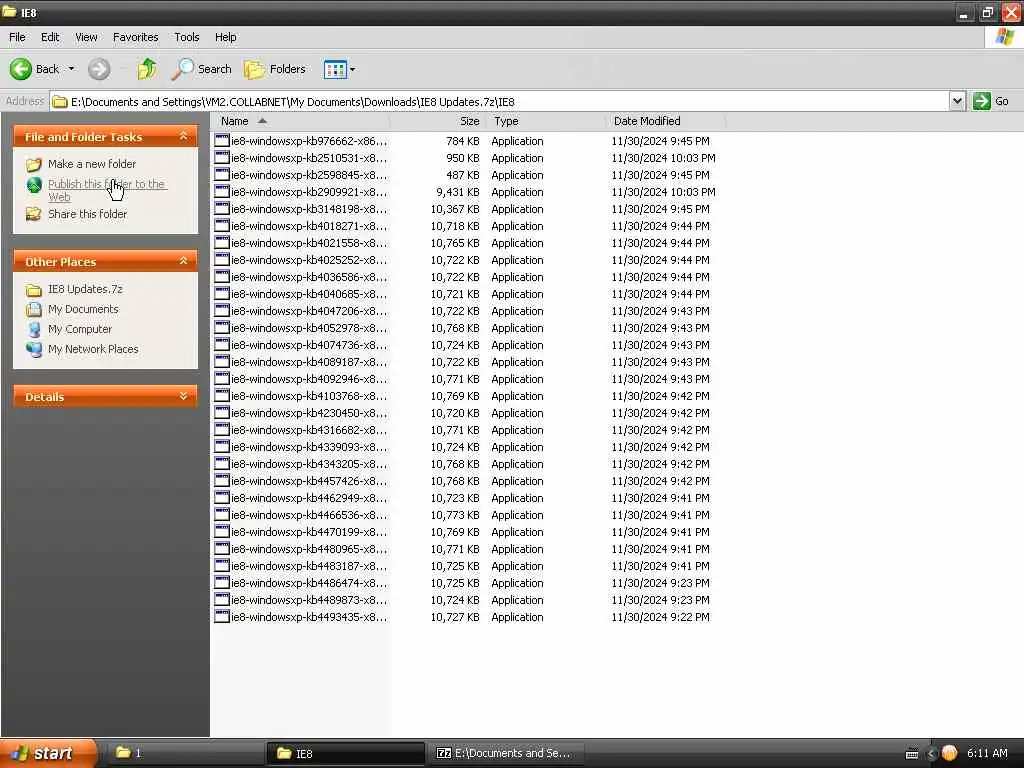
Task: Open the Back history dropdown arrow
Action: [x=71, y=69]
